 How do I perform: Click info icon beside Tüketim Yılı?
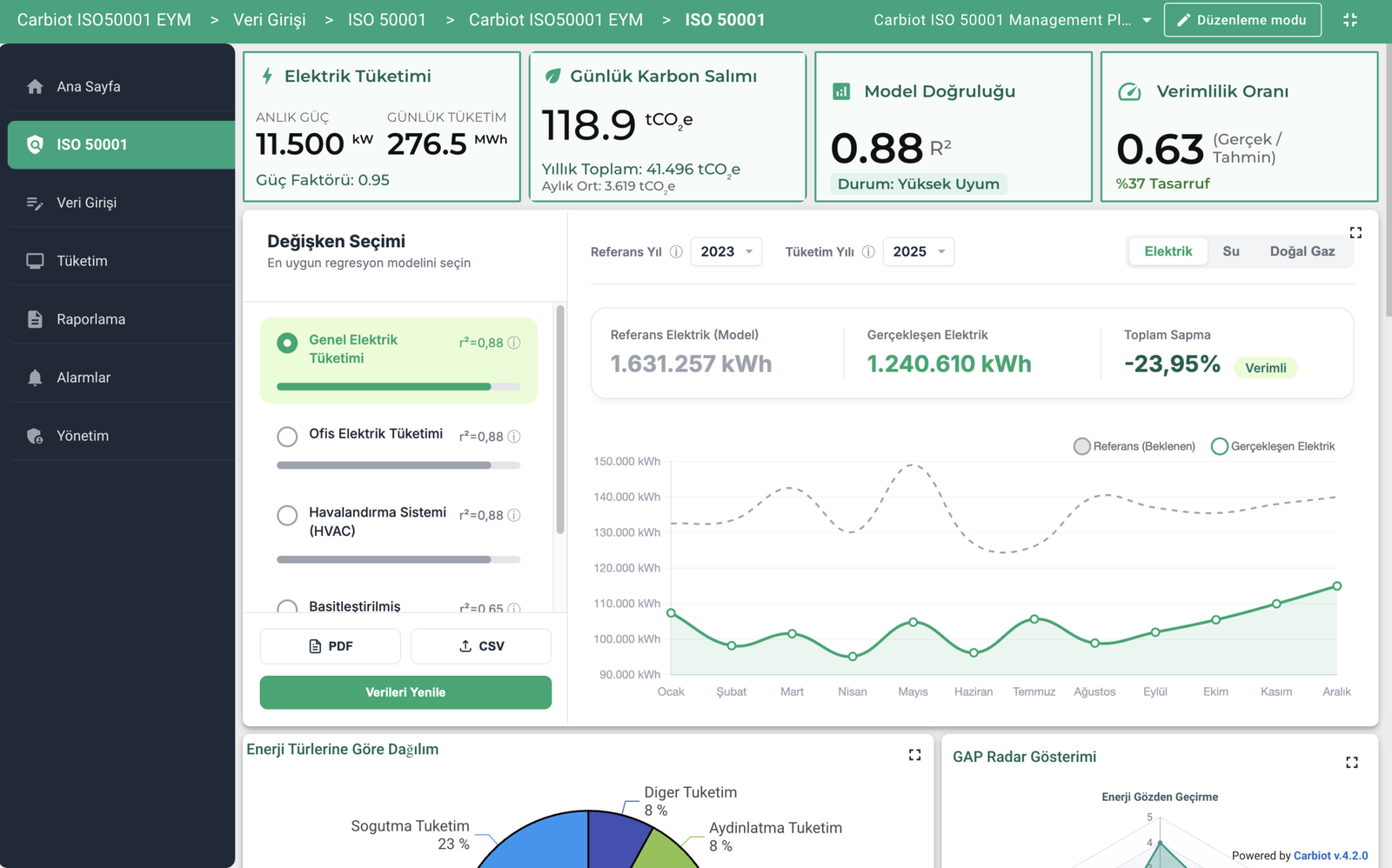(x=867, y=252)
